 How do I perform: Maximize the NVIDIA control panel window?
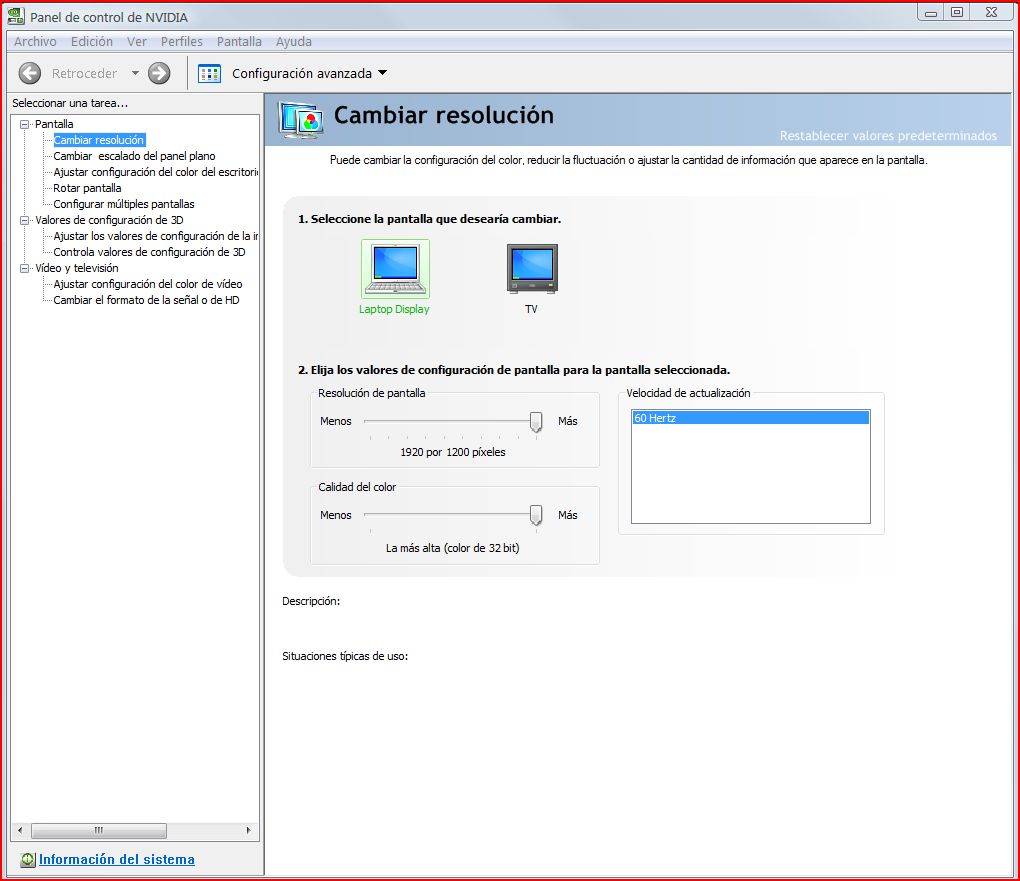click(957, 12)
